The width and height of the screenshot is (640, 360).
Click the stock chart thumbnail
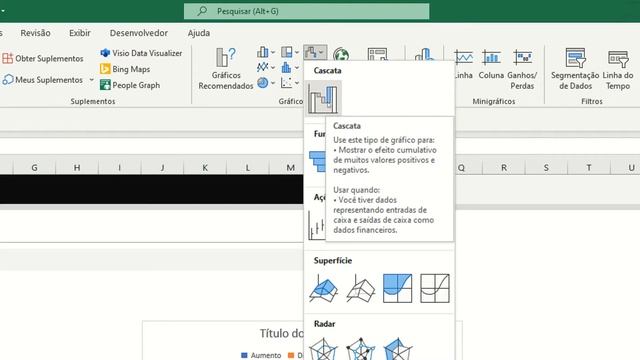click(317, 224)
